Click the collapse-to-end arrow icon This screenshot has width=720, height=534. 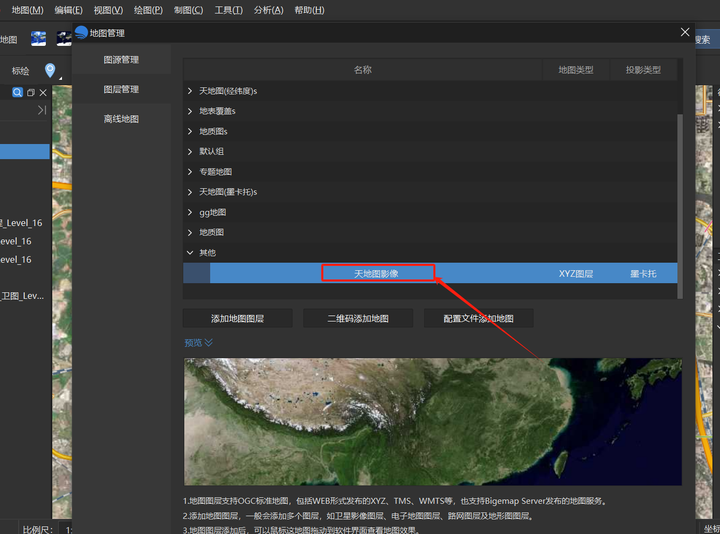tap(42, 110)
